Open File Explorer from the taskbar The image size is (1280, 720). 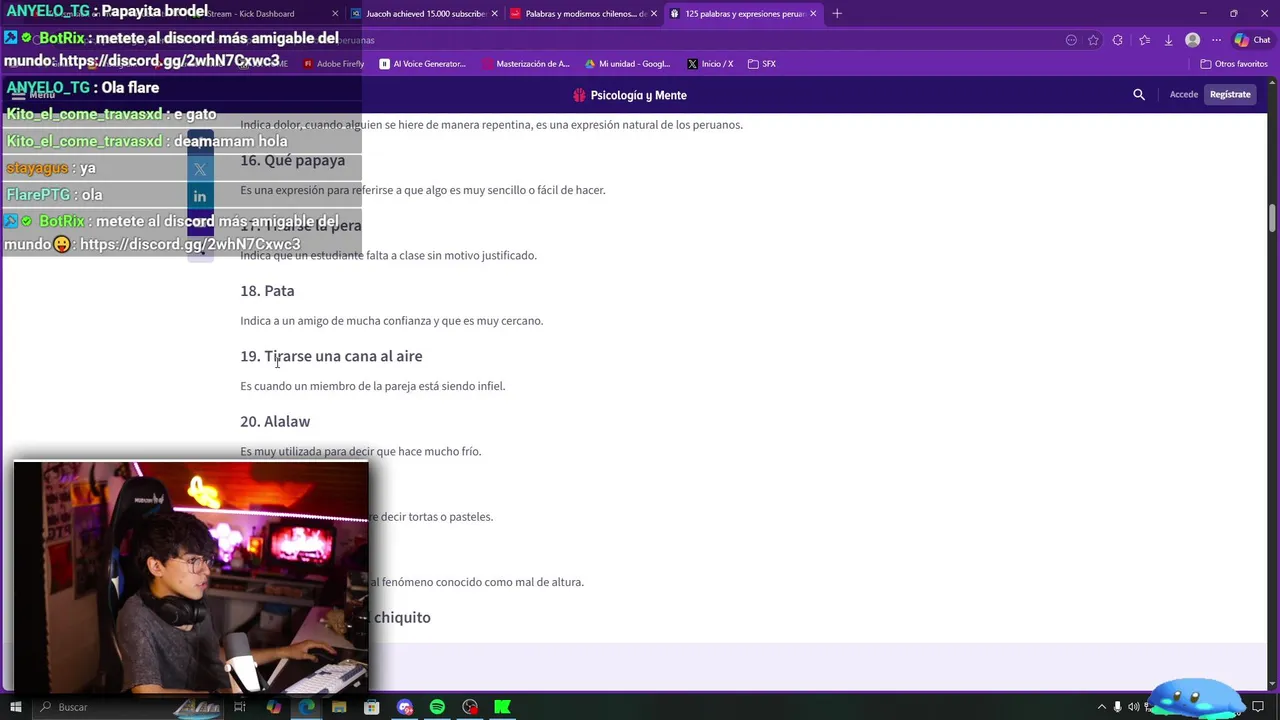(x=339, y=707)
